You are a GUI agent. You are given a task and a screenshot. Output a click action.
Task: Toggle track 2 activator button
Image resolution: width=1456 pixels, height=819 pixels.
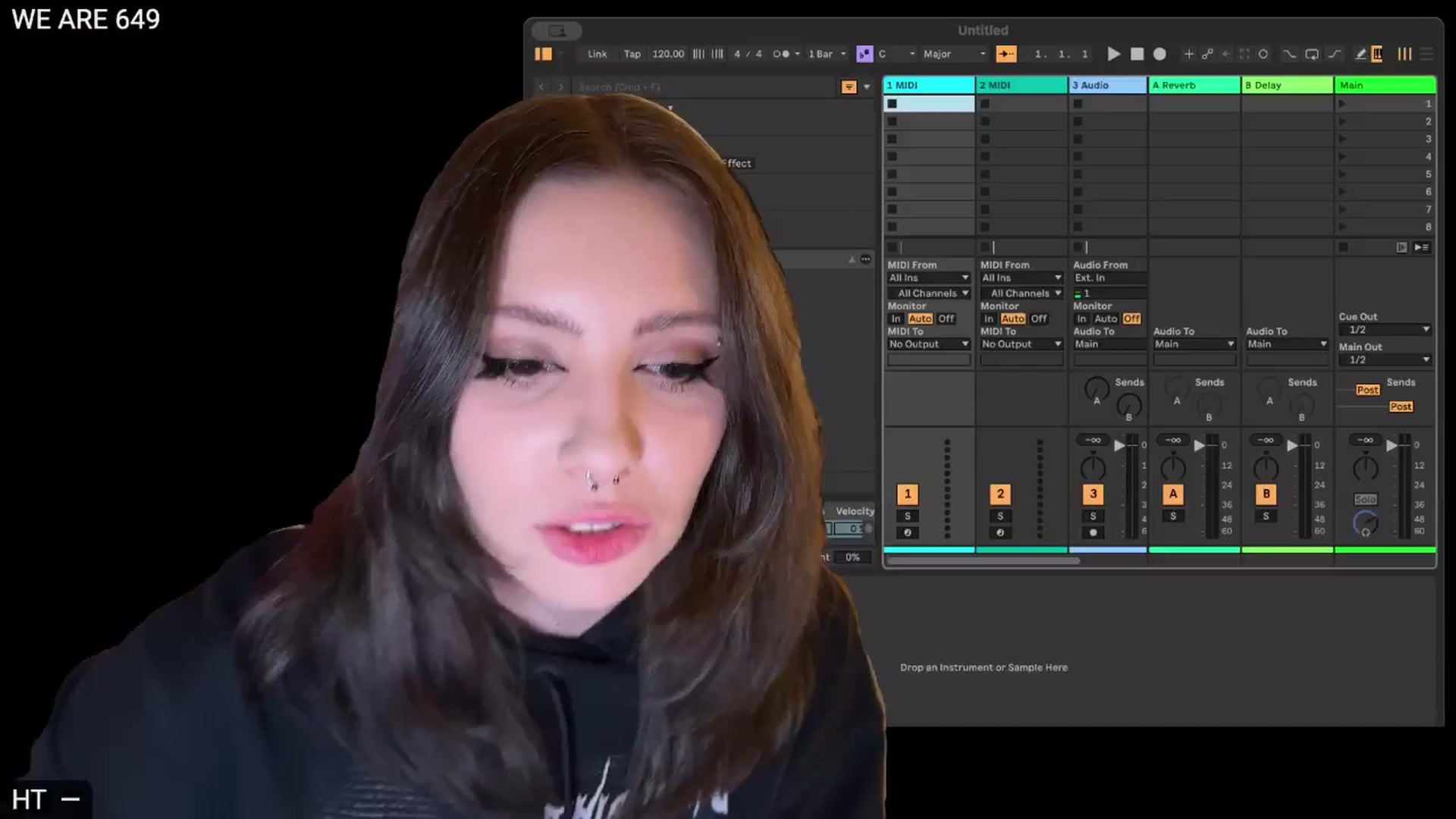[1000, 494]
